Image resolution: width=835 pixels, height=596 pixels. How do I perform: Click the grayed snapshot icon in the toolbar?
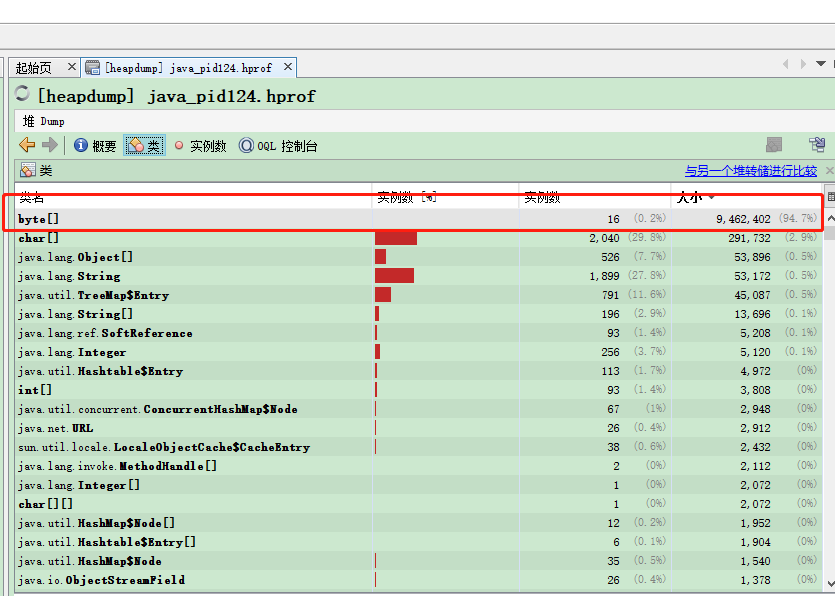(774, 144)
